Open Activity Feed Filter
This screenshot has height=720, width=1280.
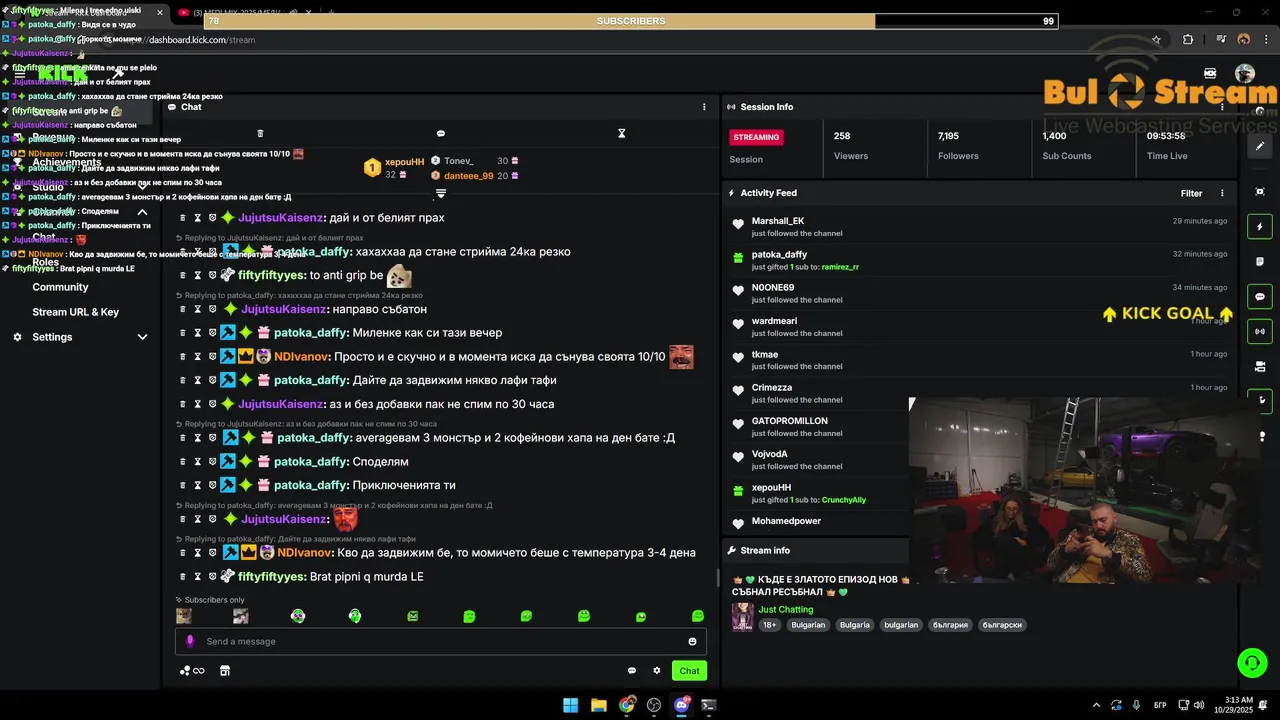[x=1191, y=193]
